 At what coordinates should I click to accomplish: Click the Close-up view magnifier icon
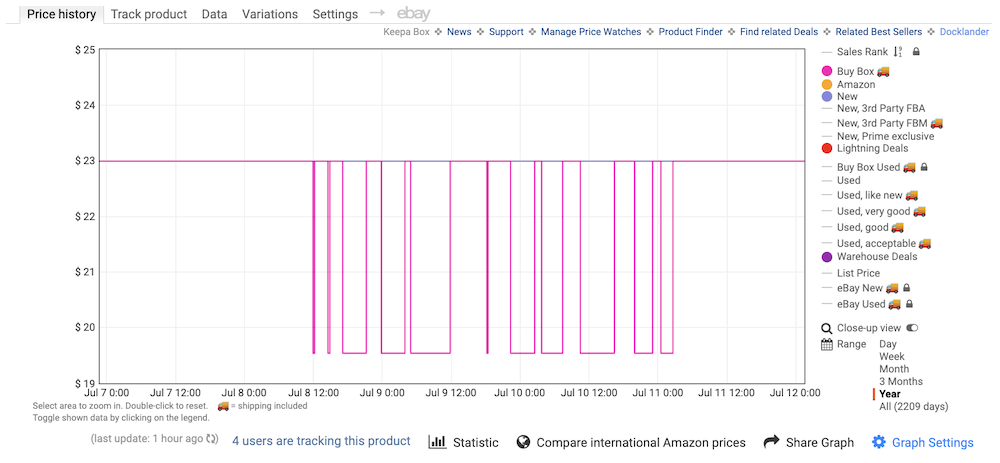pyautogui.click(x=827, y=328)
